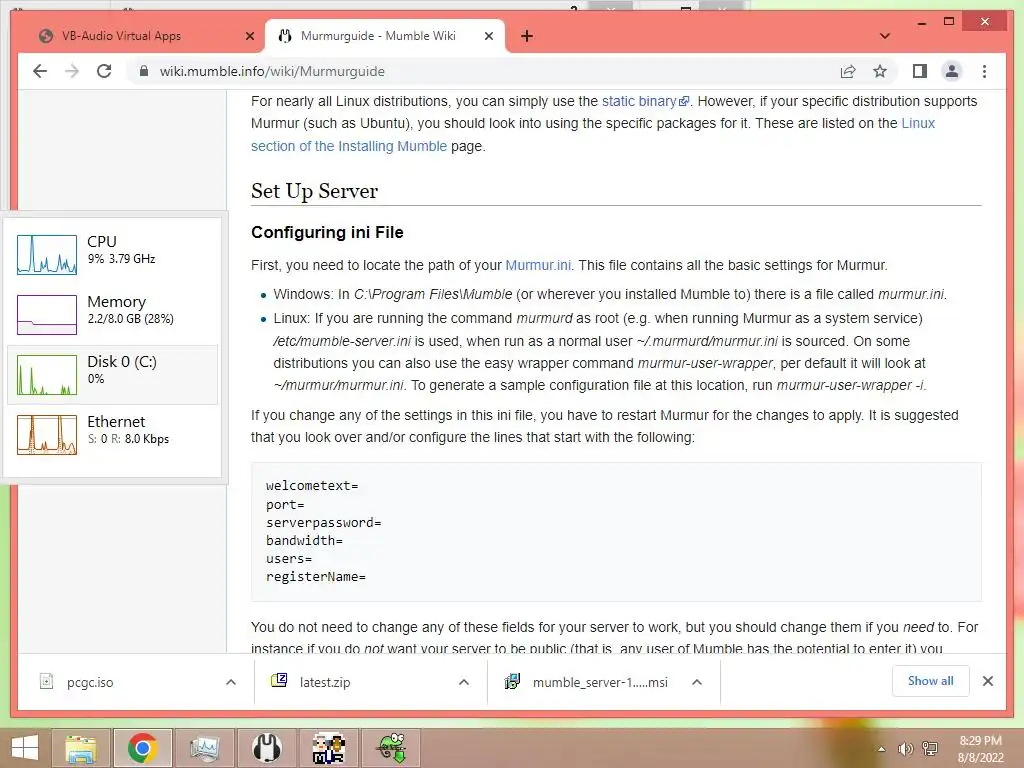Image resolution: width=1024 pixels, height=768 pixels.
Task: Expand options for latest.zip download
Action: coord(464,682)
